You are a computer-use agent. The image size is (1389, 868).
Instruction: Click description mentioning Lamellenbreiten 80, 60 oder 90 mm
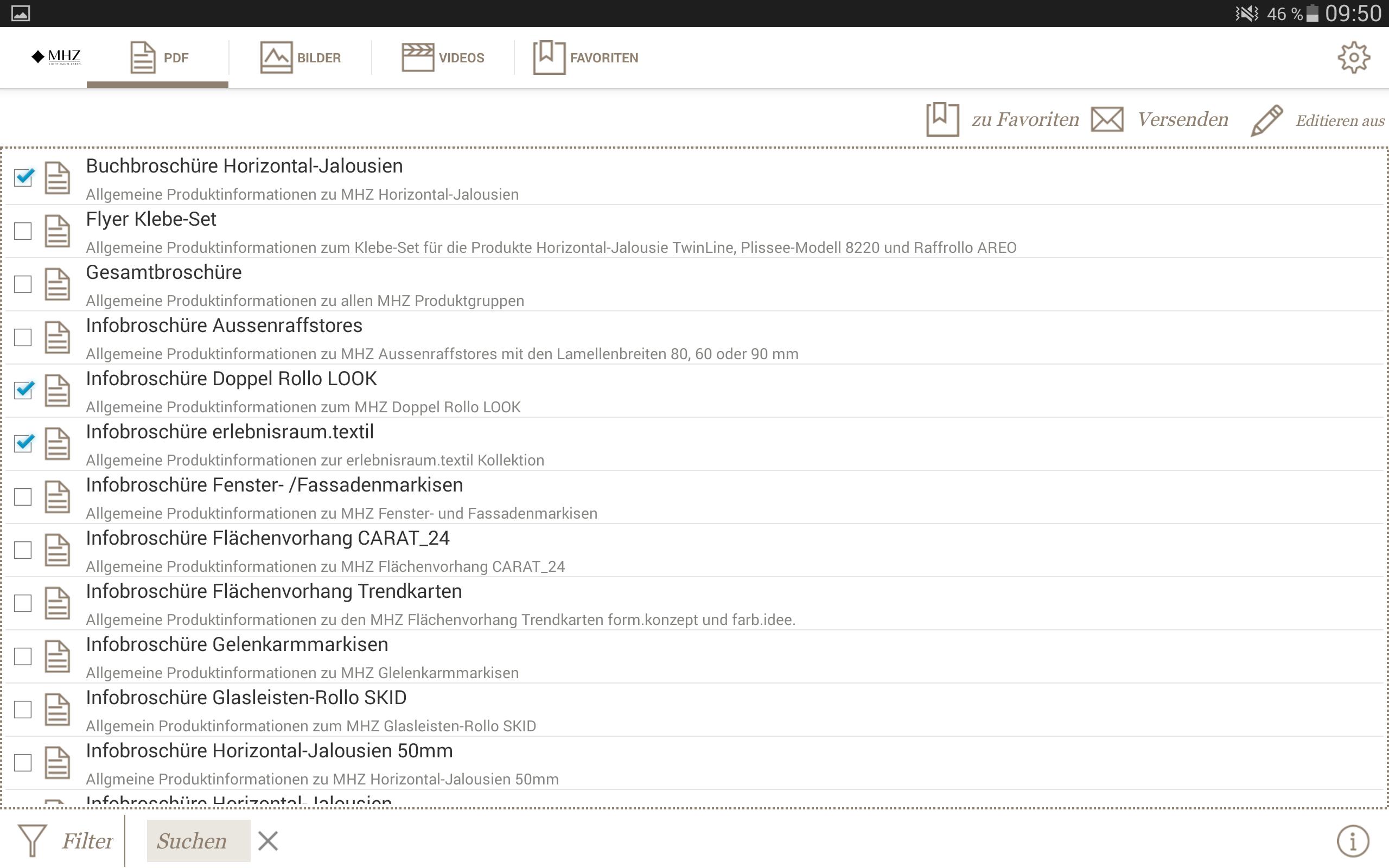[x=442, y=354]
